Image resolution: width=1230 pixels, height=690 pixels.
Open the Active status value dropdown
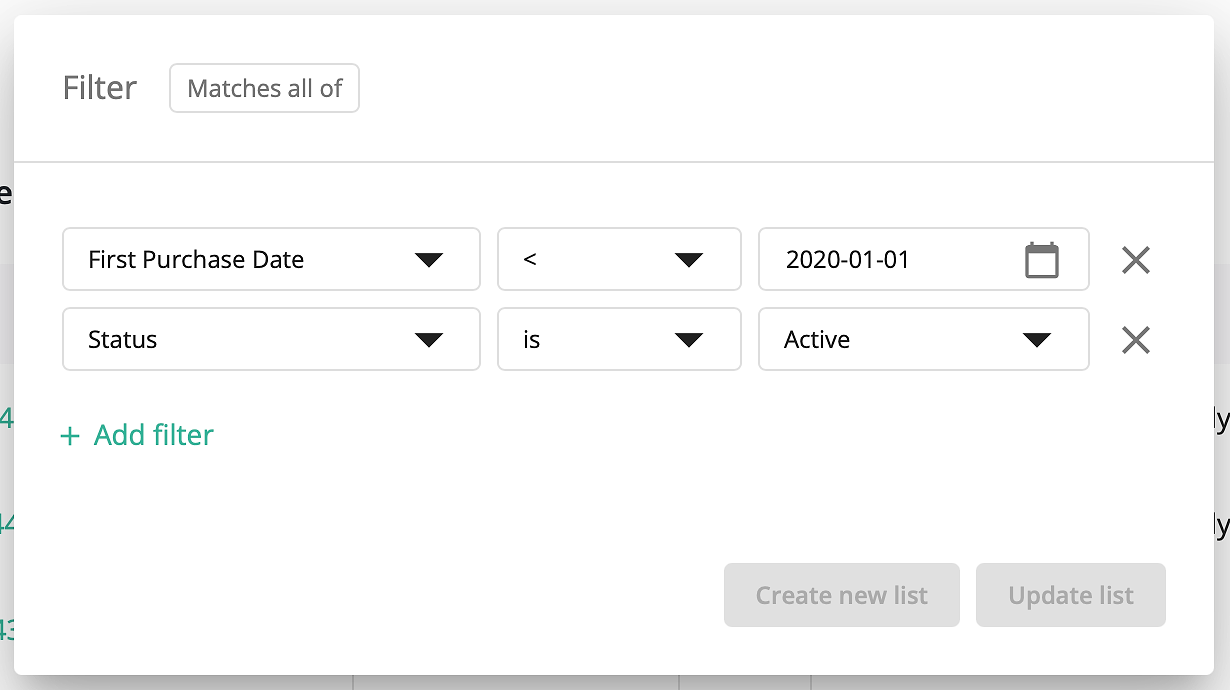click(923, 339)
